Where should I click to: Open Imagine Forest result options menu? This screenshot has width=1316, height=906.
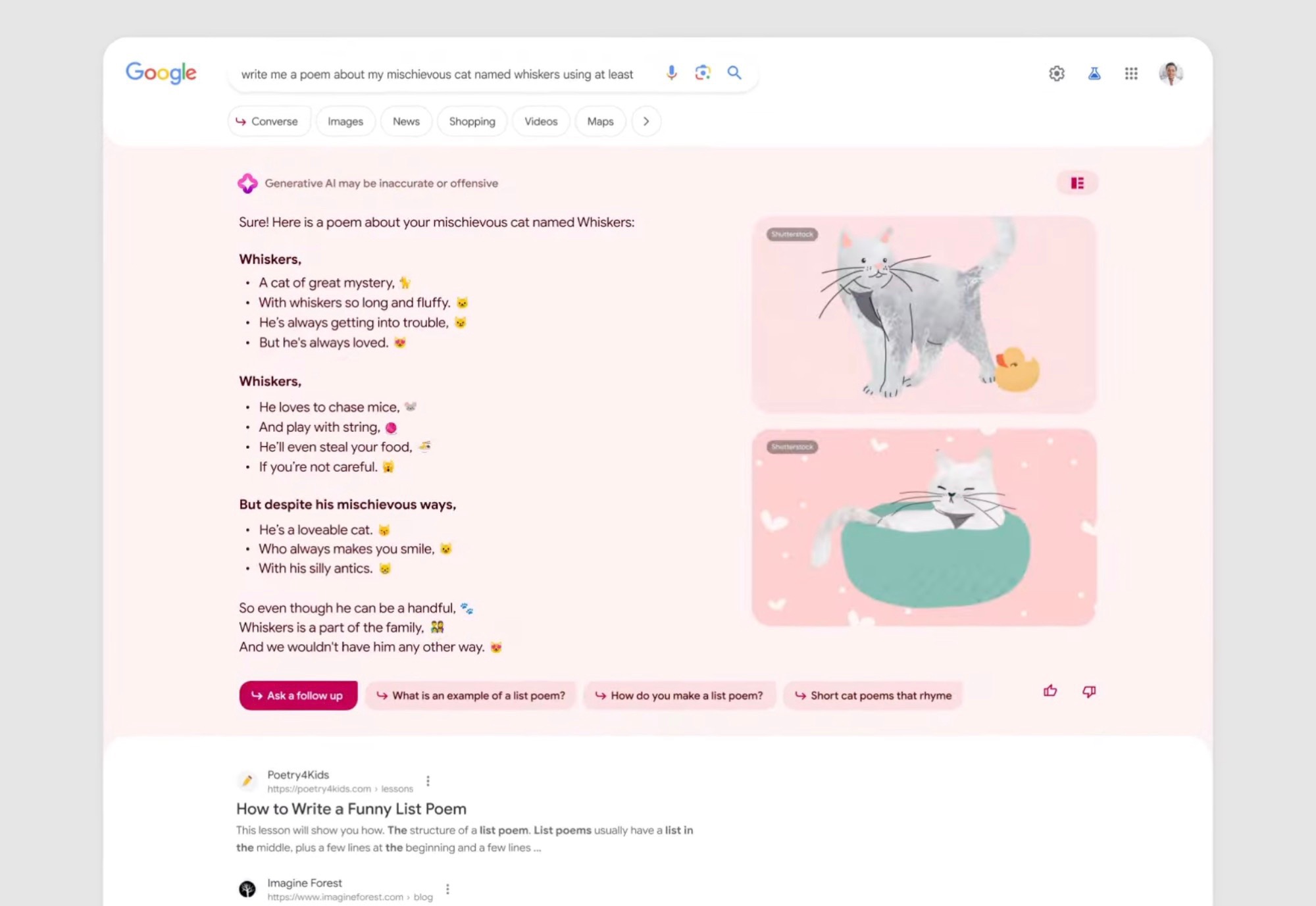click(x=447, y=889)
